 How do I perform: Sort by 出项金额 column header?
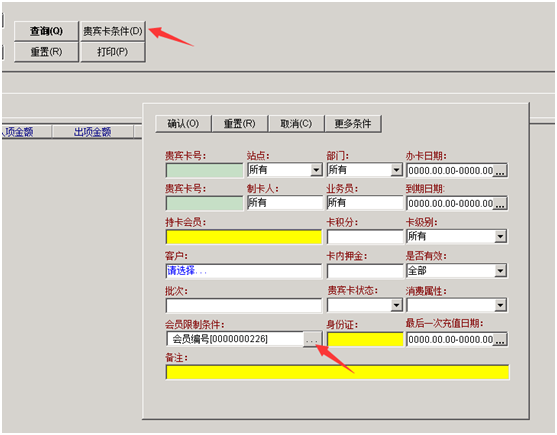(x=92, y=132)
